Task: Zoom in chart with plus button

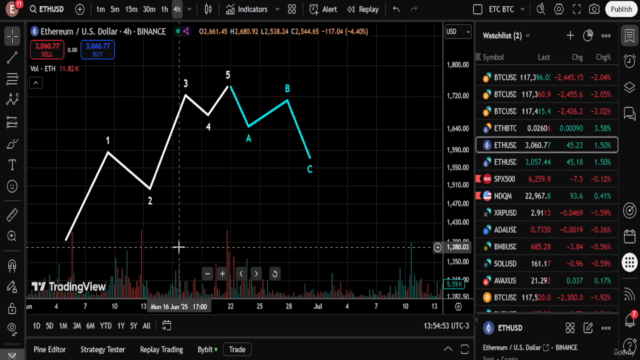Action: click(x=222, y=273)
